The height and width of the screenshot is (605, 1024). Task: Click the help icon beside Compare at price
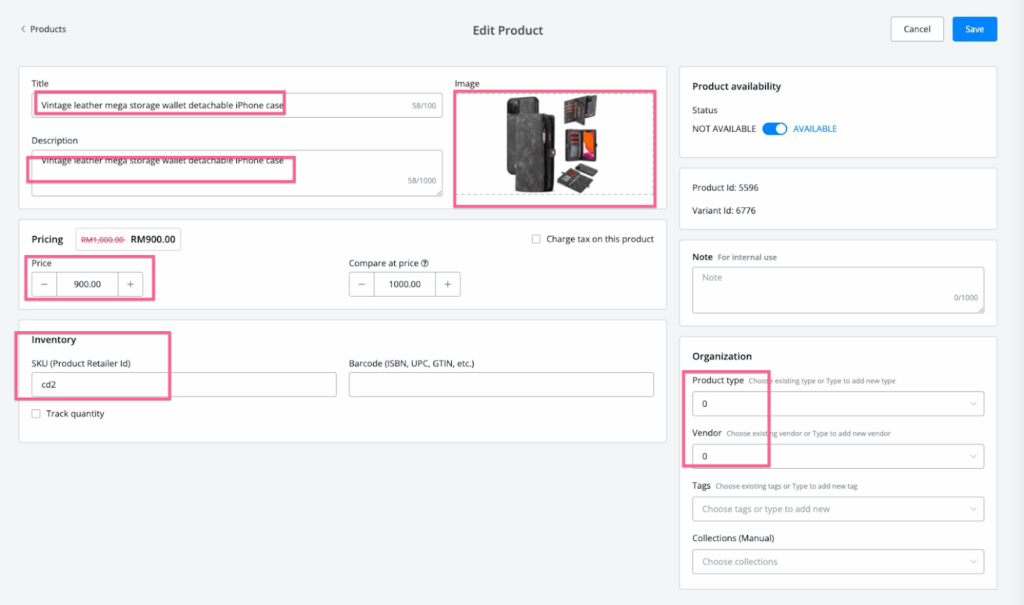(425, 264)
